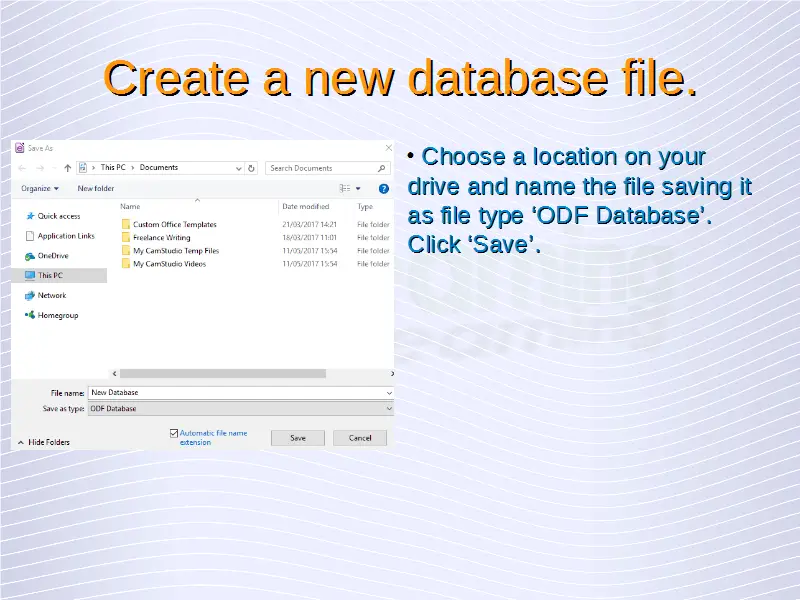This screenshot has width=800, height=600.
Task: Select OneDrive in the sidebar
Action: [52, 256]
